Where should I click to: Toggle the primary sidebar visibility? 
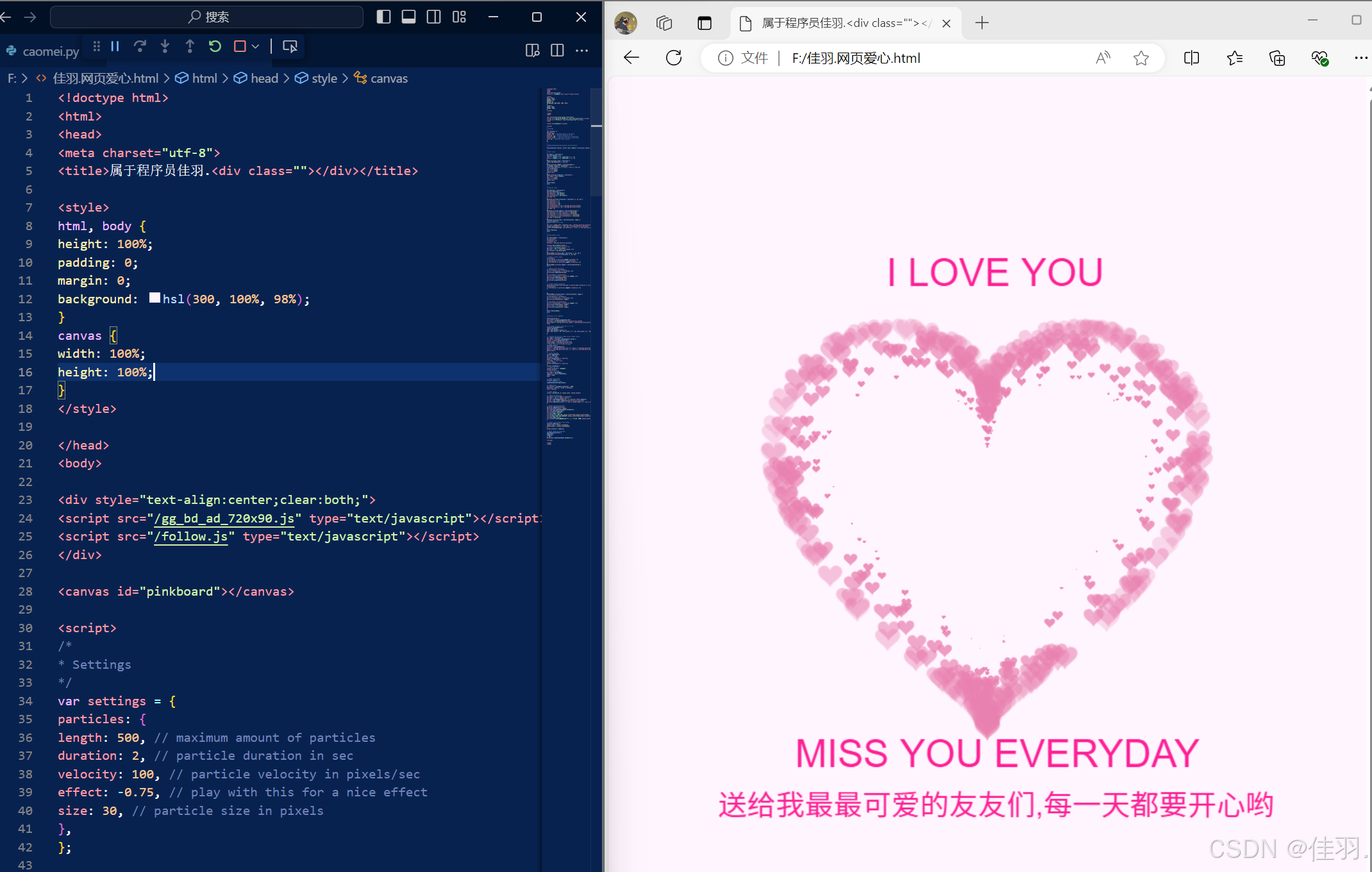pos(383,17)
